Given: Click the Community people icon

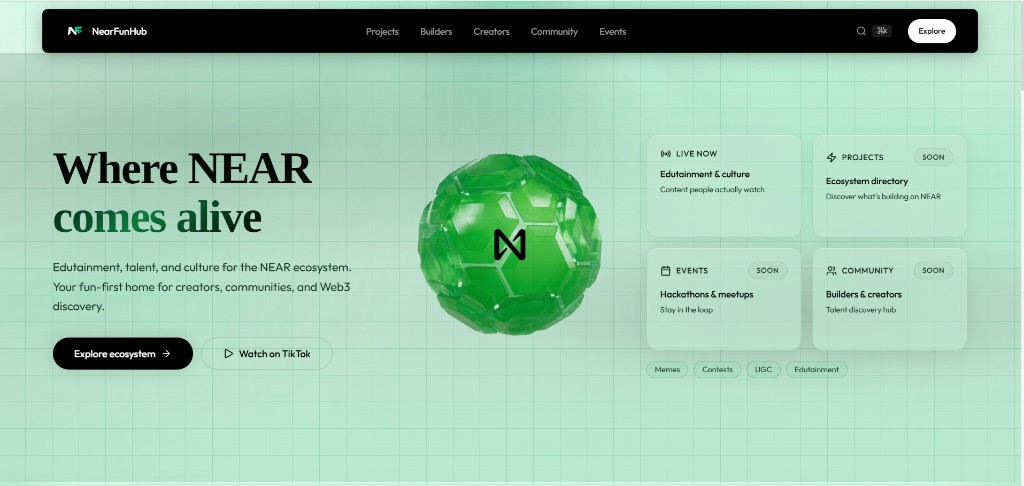Looking at the screenshot, I should [x=831, y=270].
